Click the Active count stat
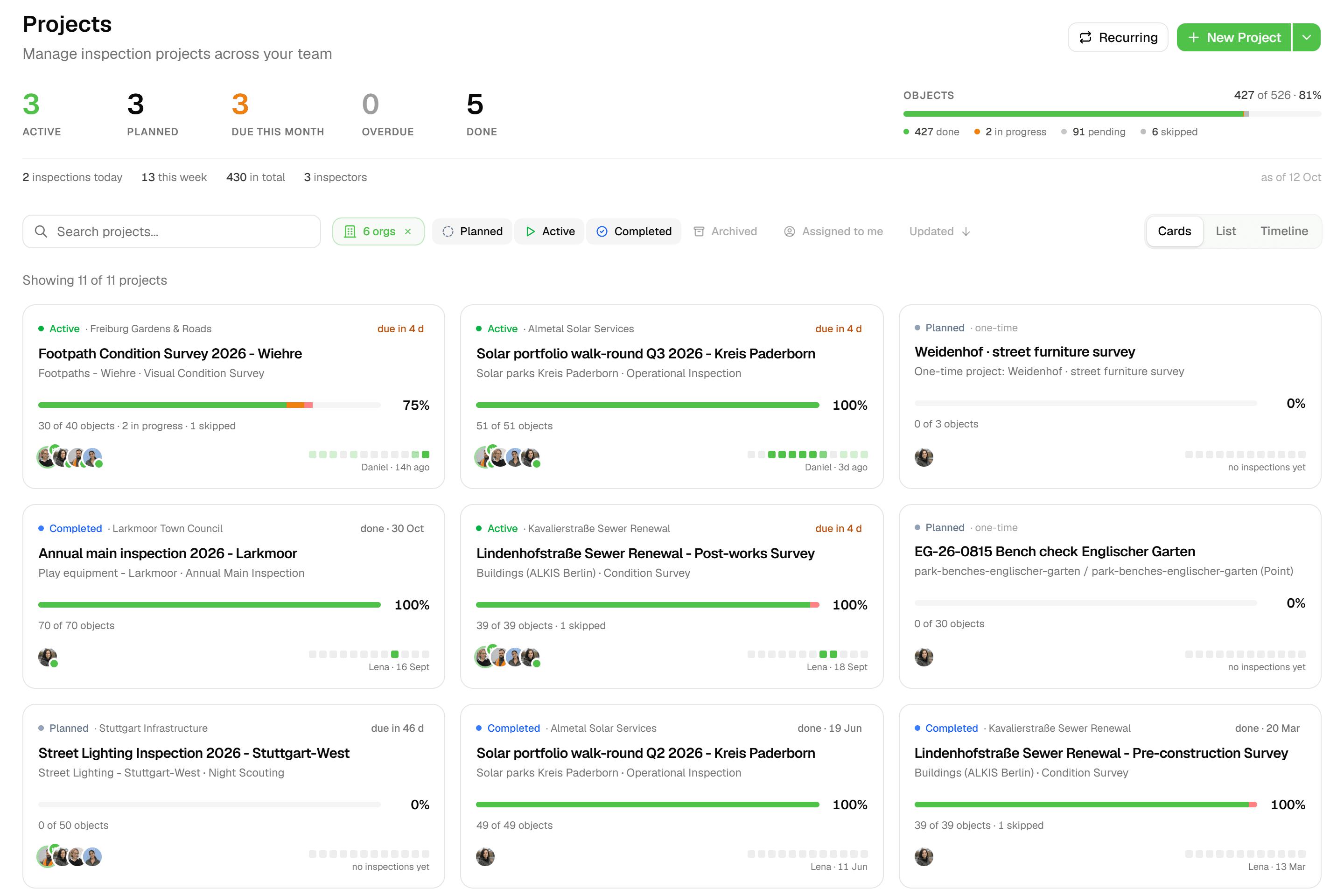Screen dimensions: 1344x896 click(x=42, y=114)
